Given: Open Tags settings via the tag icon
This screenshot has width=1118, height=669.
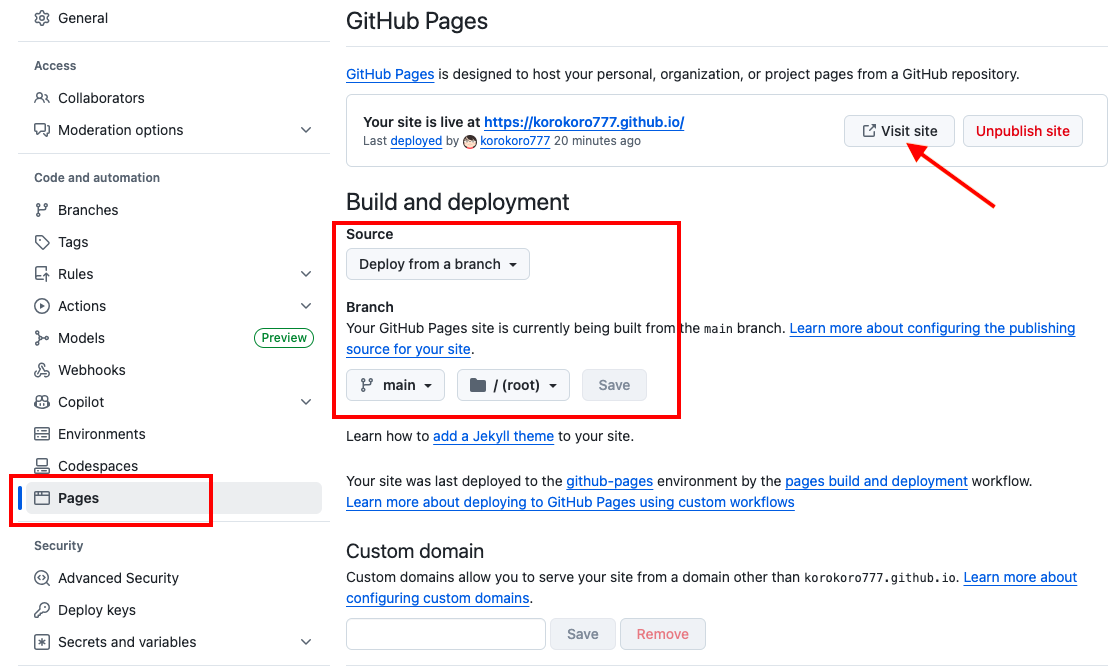Looking at the screenshot, I should 39,241.
